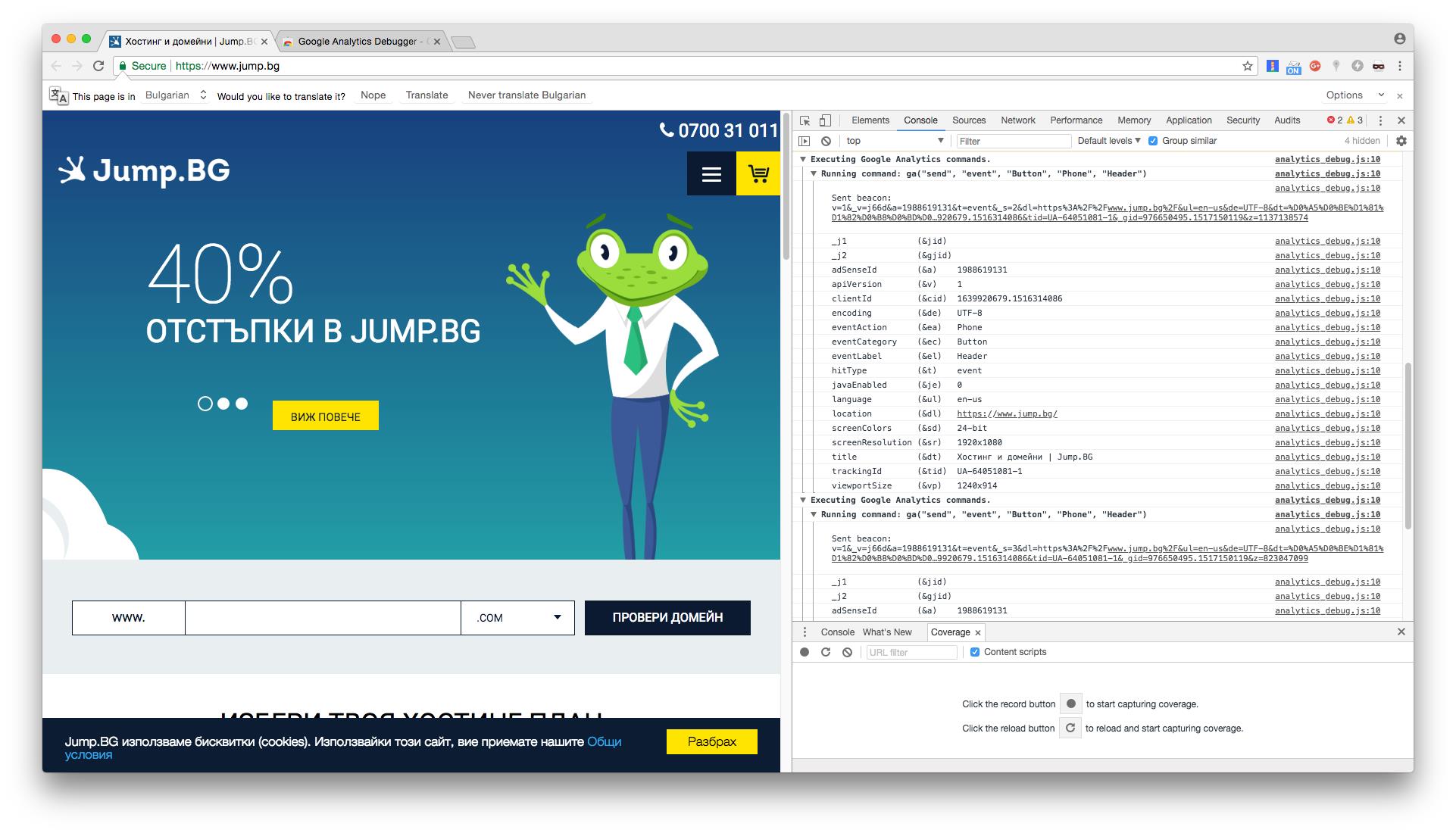This screenshot has height=833, width=1456.
Task: Toggle the device toolbar icon in DevTools
Action: point(825,120)
